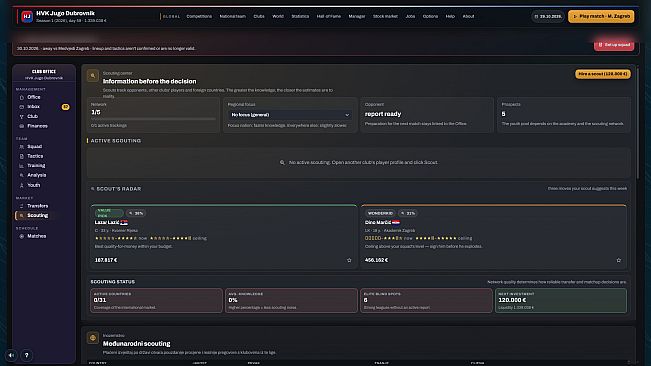This screenshot has height=366, width=651.
Task: Click the Scouting center magnifier icon
Action: click(x=93, y=76)
